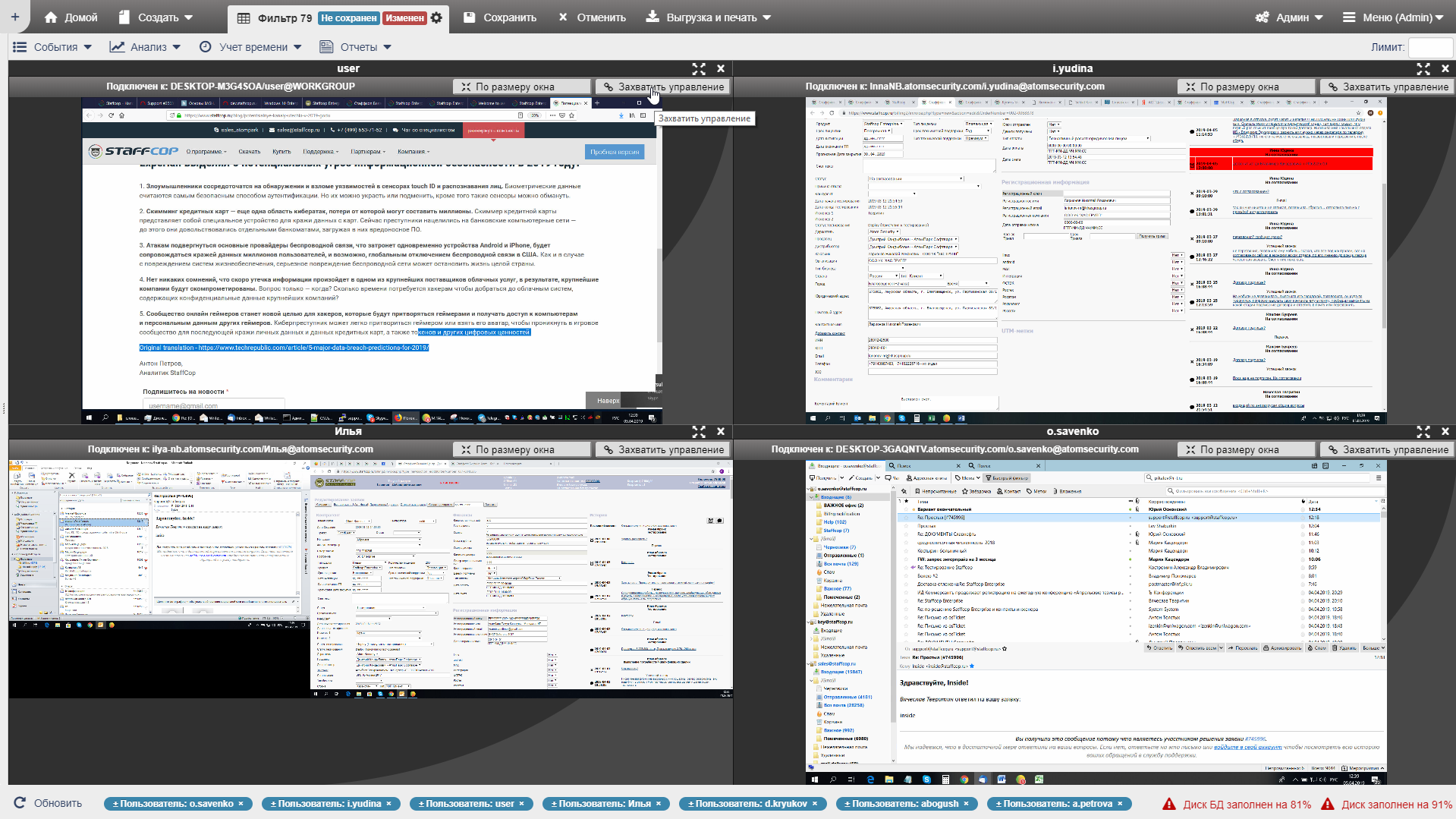
Task: Fit user screen with По размеру окна
Action: point(522,87)
